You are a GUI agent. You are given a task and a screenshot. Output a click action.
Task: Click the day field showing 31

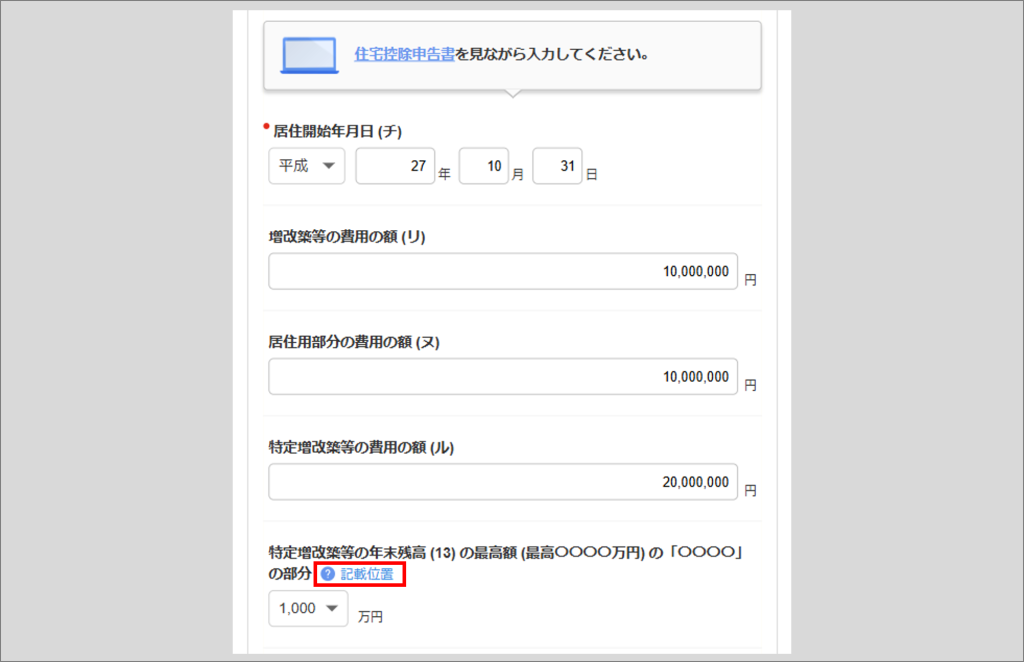557,166
